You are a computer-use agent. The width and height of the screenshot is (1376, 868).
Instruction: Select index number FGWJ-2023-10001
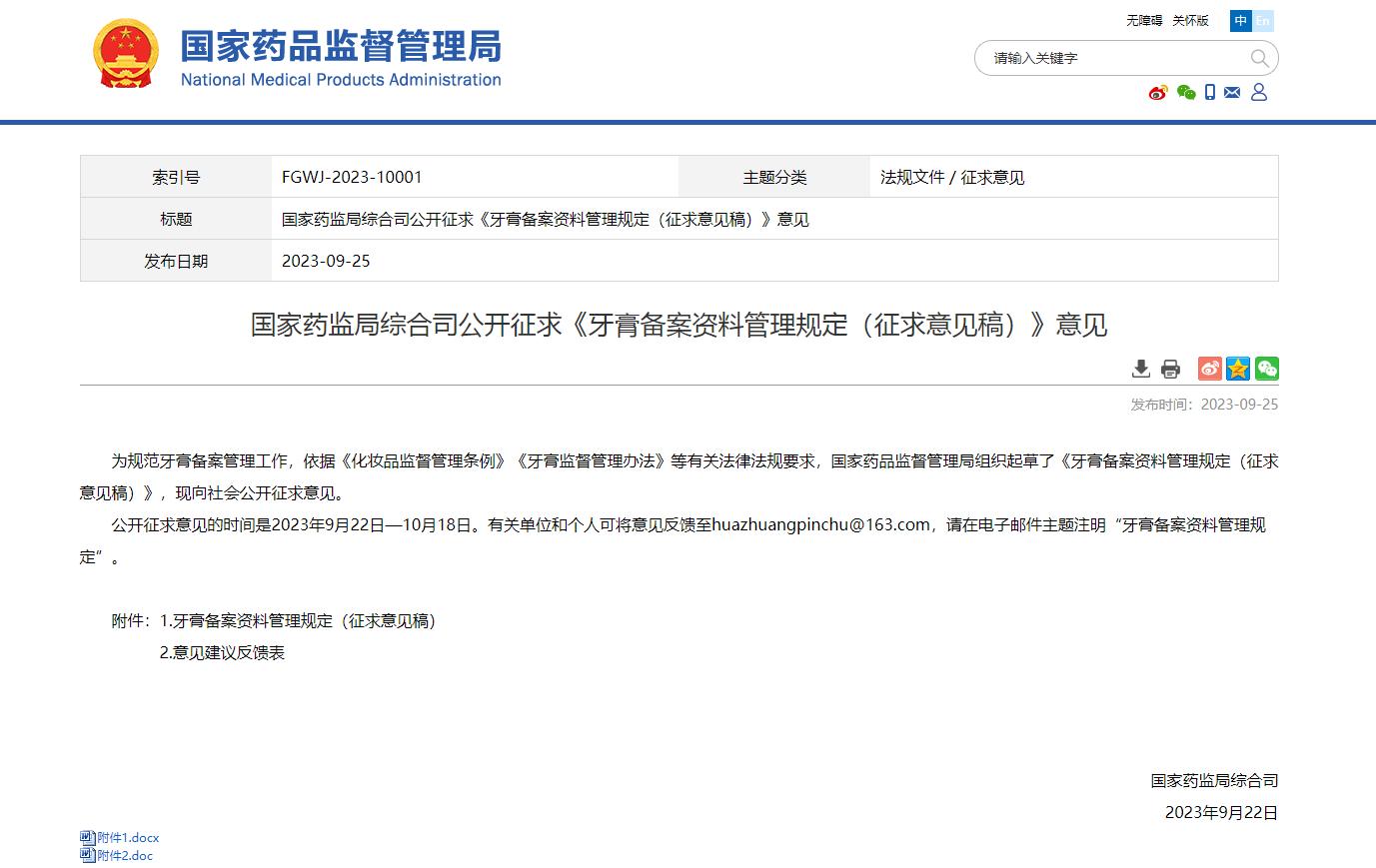(352, 177)
